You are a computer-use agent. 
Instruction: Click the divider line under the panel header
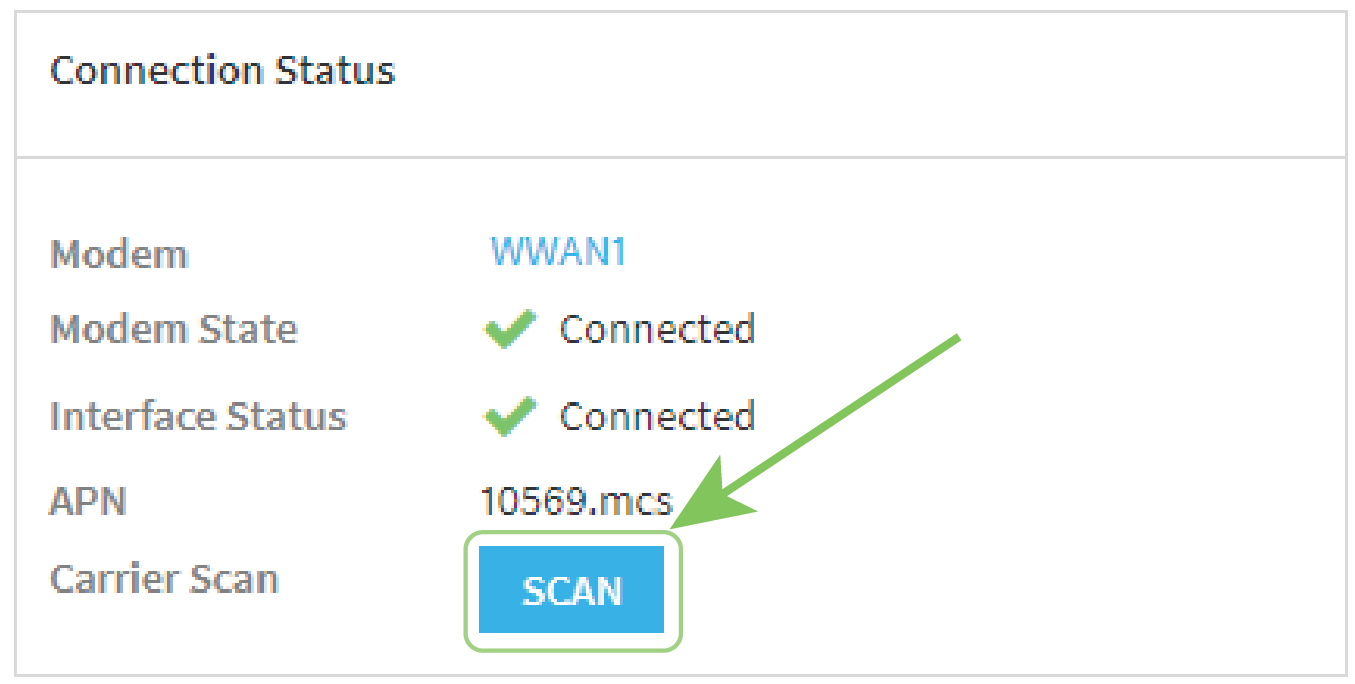(x=680, y=157)
